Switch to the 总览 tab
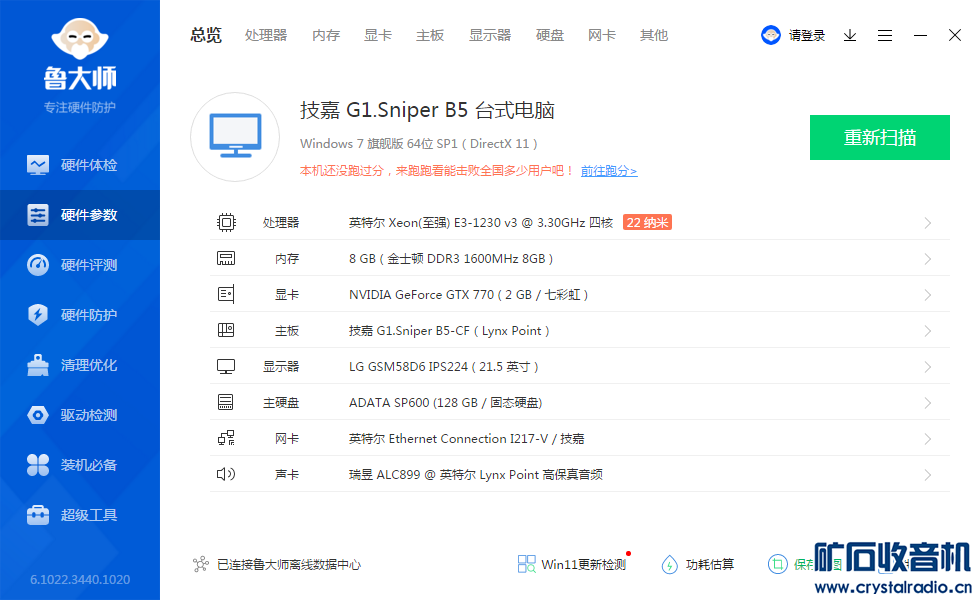 (x=206, y=35)
